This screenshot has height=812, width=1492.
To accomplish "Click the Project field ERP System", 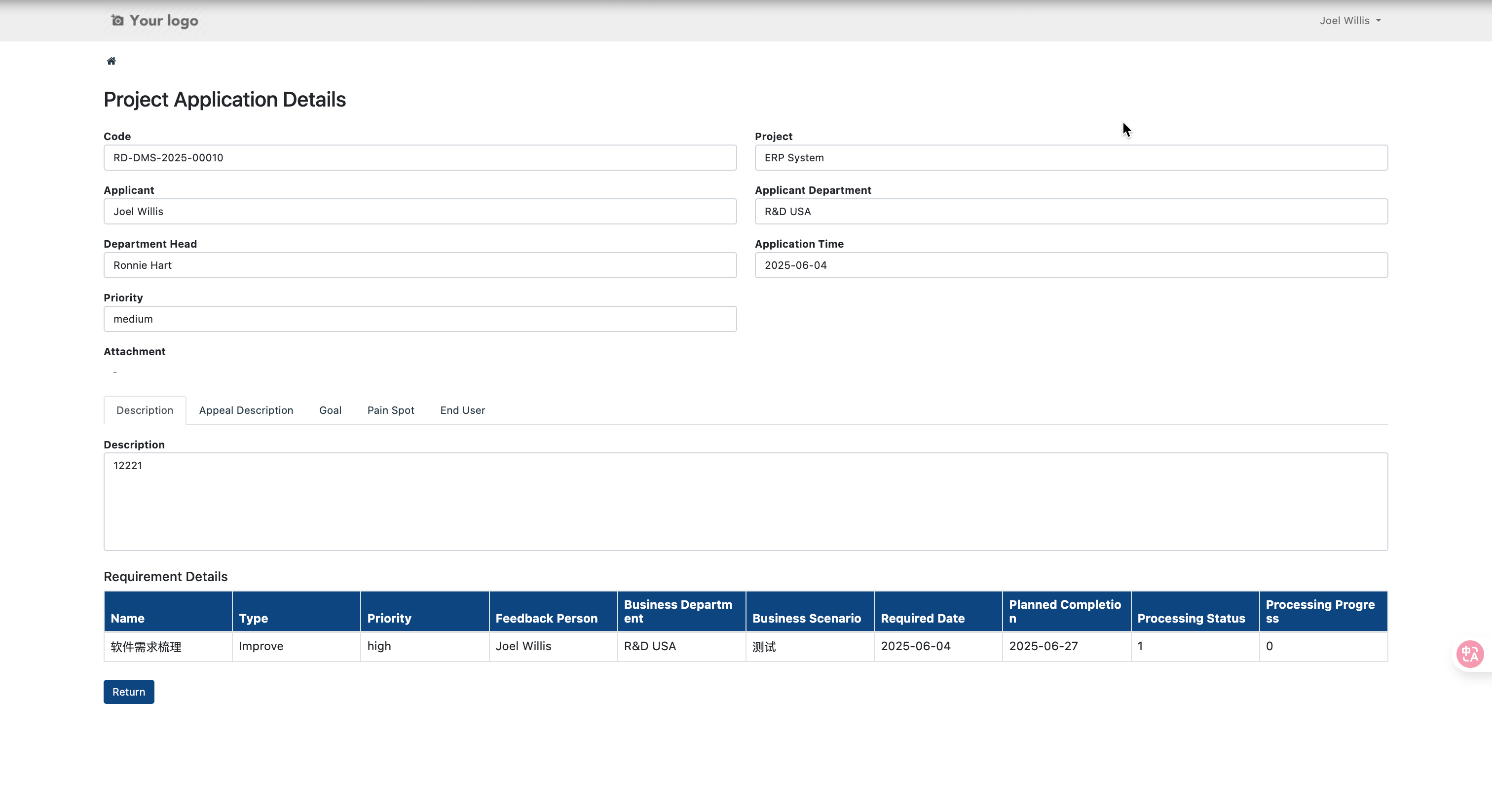I will 1071,157.
